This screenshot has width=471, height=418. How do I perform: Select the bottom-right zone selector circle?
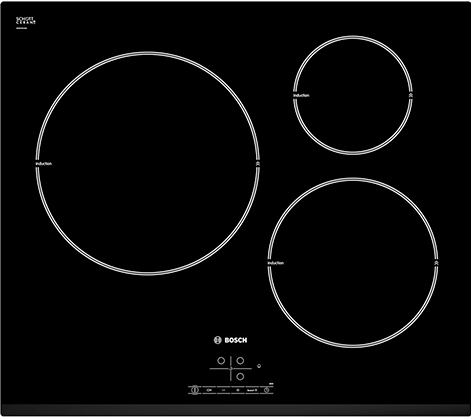click(240, 376)
